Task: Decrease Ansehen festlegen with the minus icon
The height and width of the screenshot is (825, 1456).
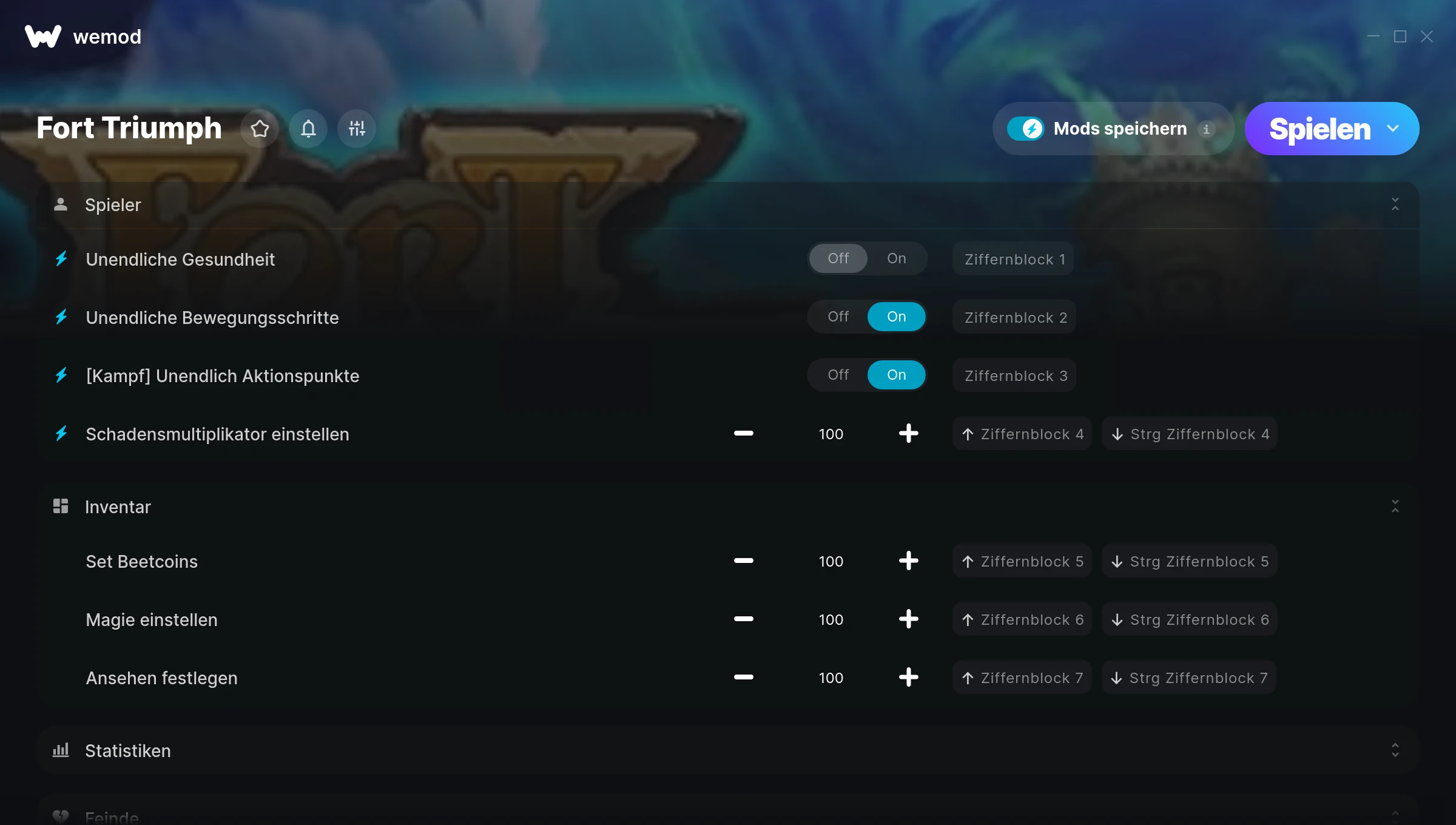Action: [x=743, y=678]
